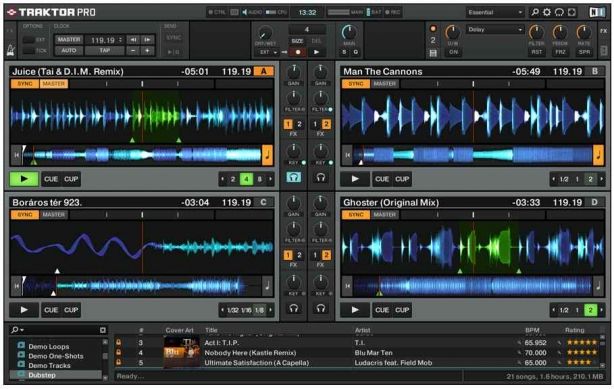Click the TAP tempo button
The image size is (614, 389).
(105, 51)
